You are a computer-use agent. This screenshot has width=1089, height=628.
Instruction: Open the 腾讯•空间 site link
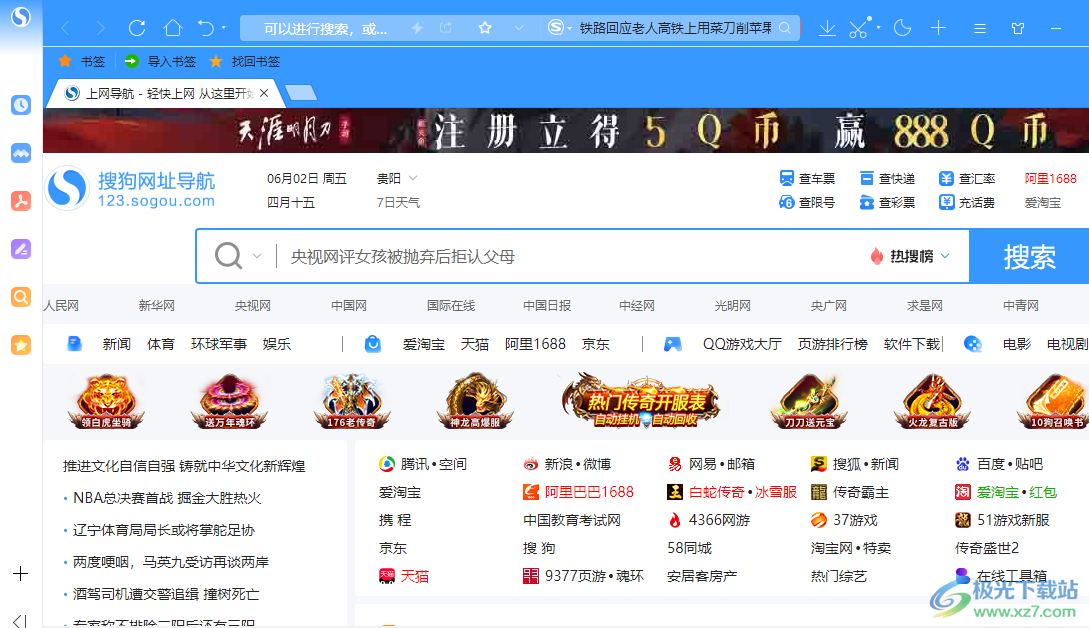point(423,464)
